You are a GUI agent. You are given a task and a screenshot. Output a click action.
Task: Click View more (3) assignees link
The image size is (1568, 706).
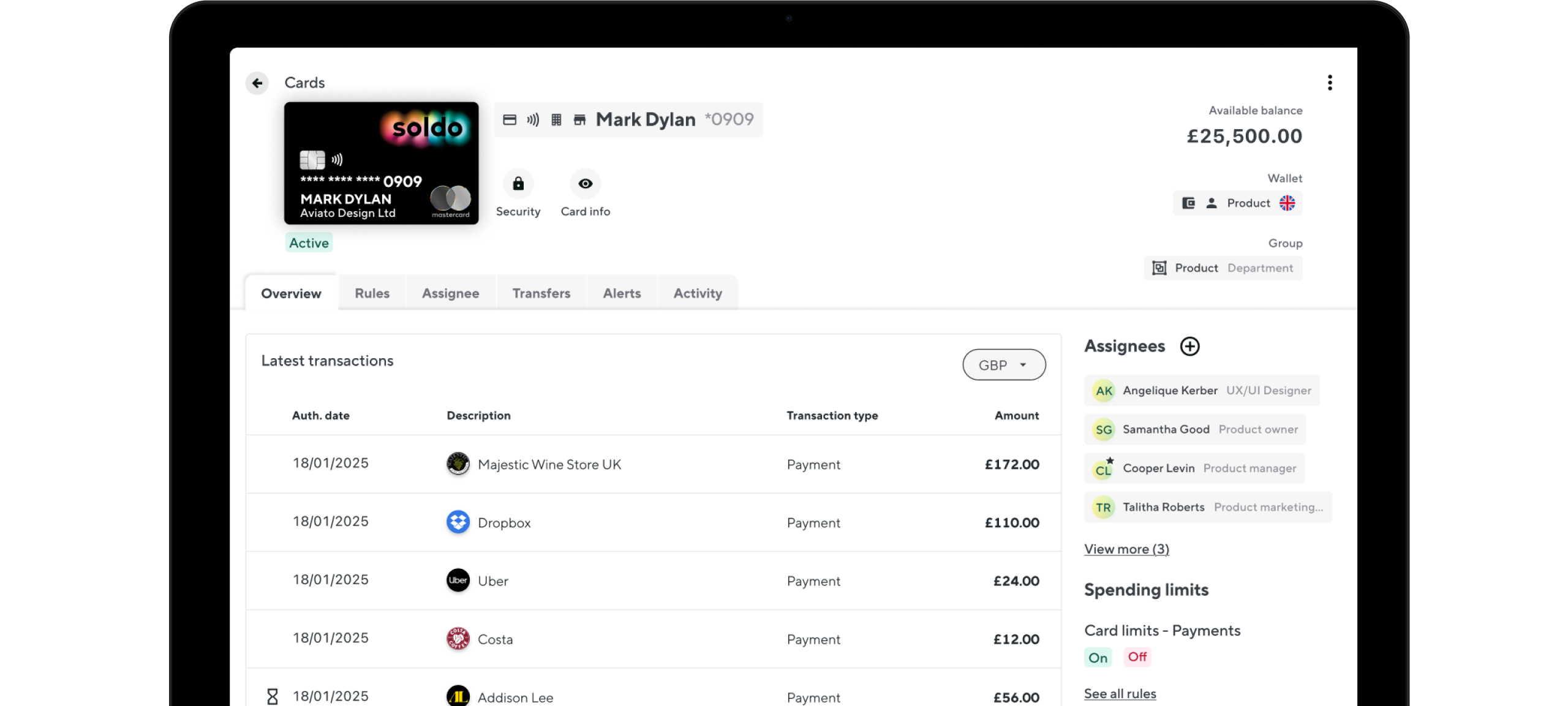point(1126,549)
